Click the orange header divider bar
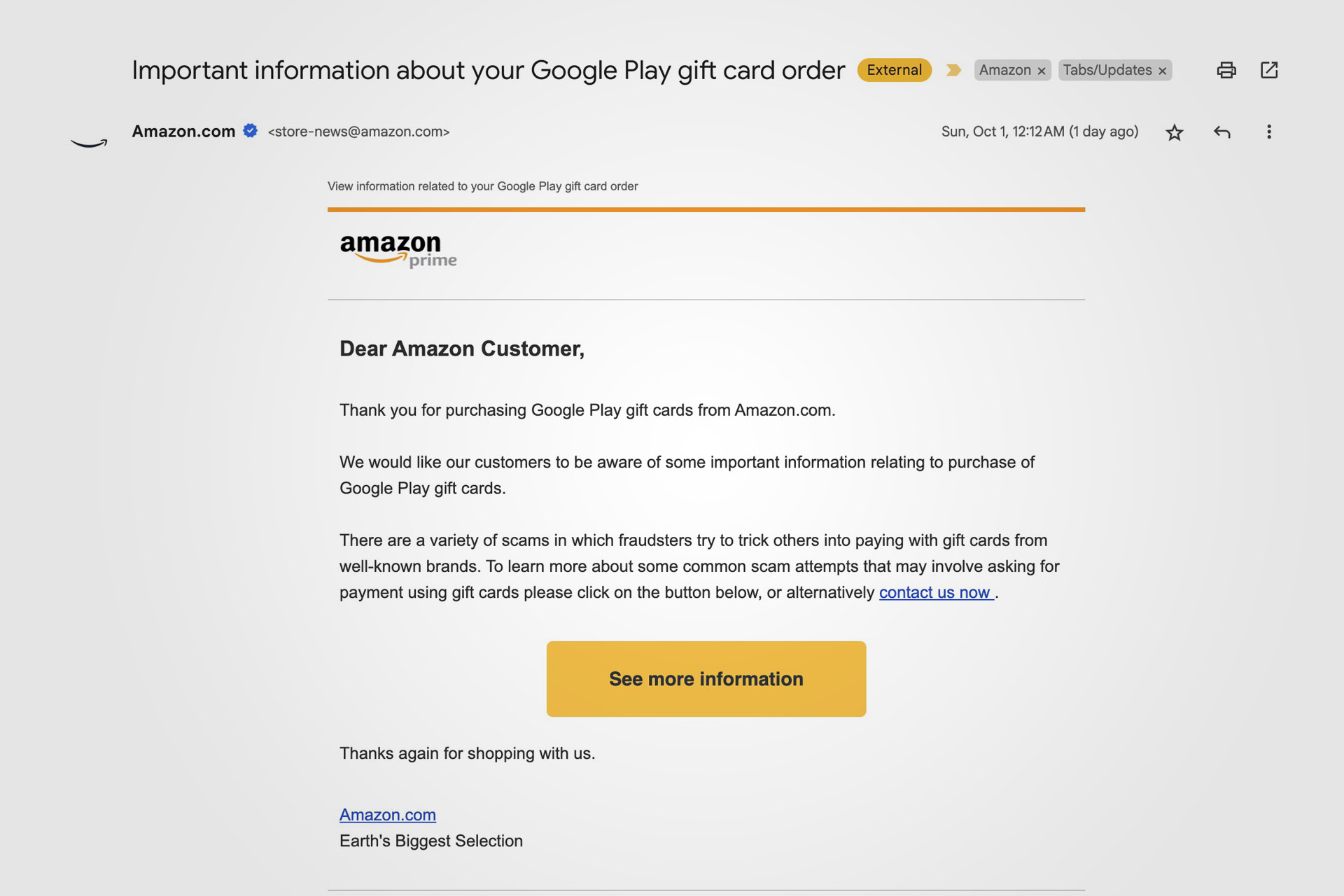Image resolution: width=1344 pixels, height=896 pixels. 707,207
